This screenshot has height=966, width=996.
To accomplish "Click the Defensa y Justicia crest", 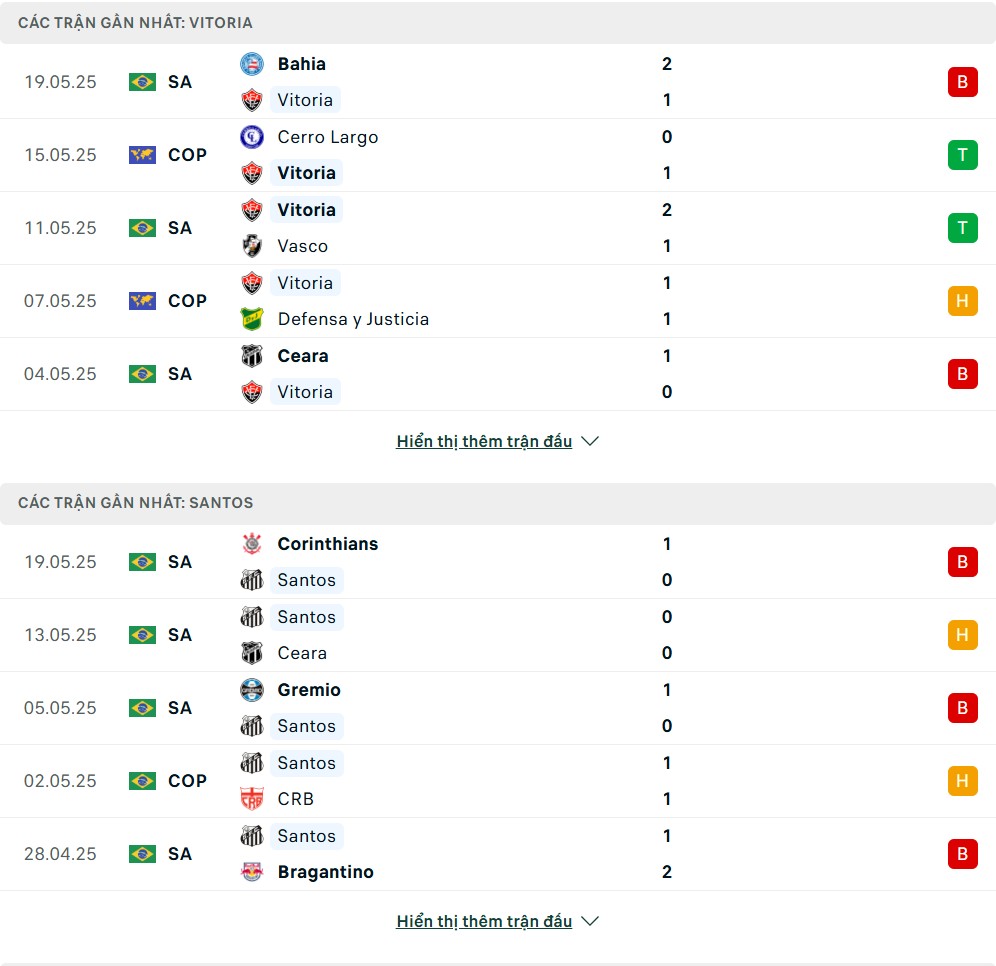I will coord(252,319).
